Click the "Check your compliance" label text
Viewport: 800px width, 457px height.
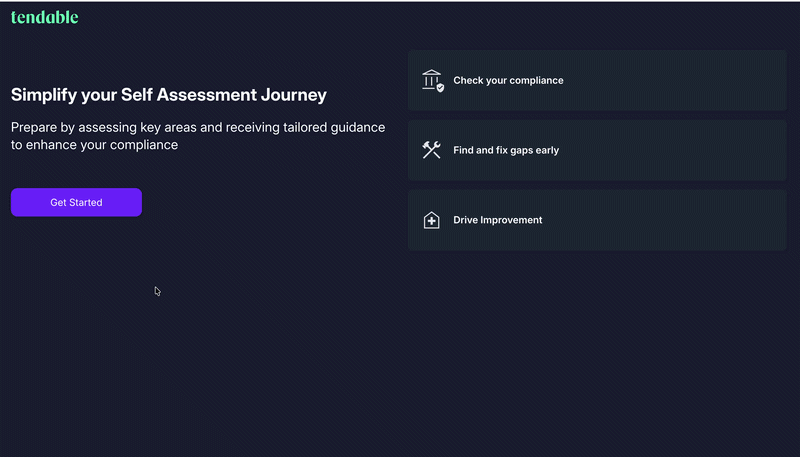[508, 80]
